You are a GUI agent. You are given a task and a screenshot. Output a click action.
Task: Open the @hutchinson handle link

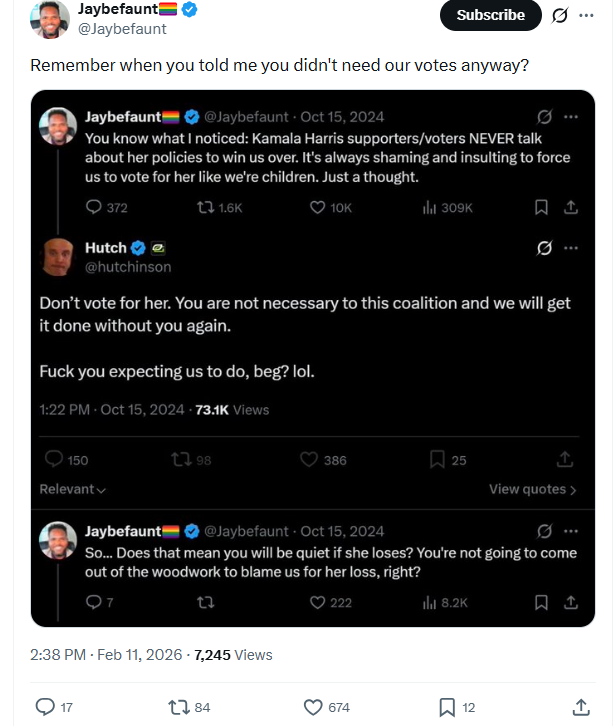(128, 267)
